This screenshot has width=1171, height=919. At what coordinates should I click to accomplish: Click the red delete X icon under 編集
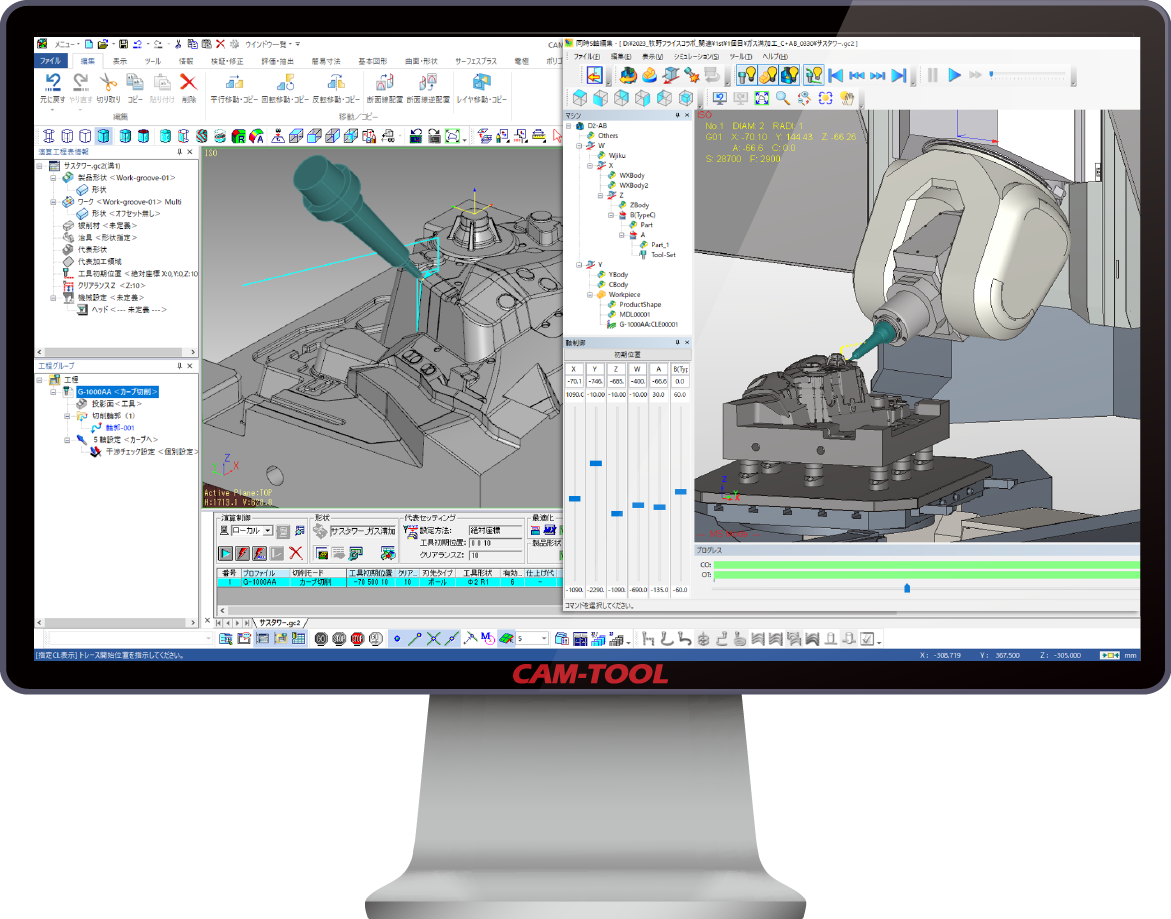[189, 82]
